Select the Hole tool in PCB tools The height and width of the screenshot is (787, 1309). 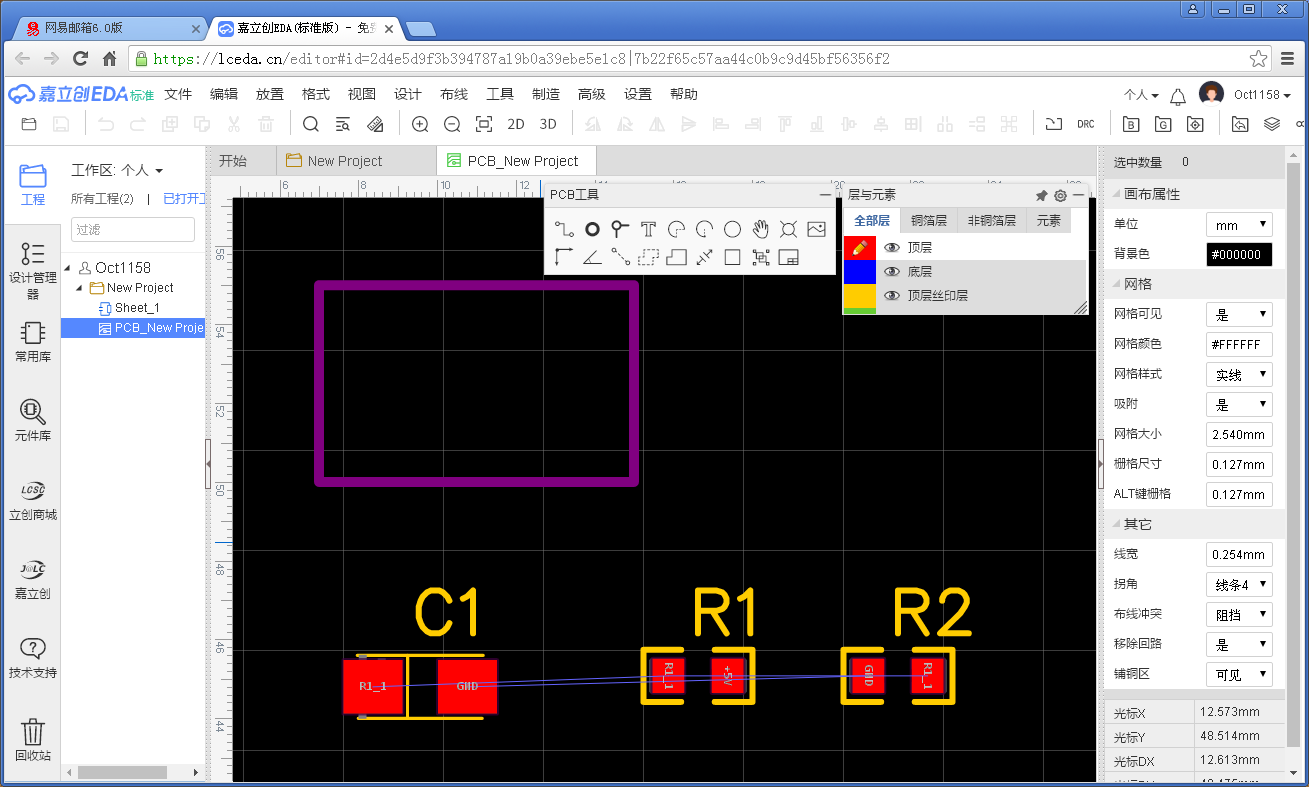(788, 229)
